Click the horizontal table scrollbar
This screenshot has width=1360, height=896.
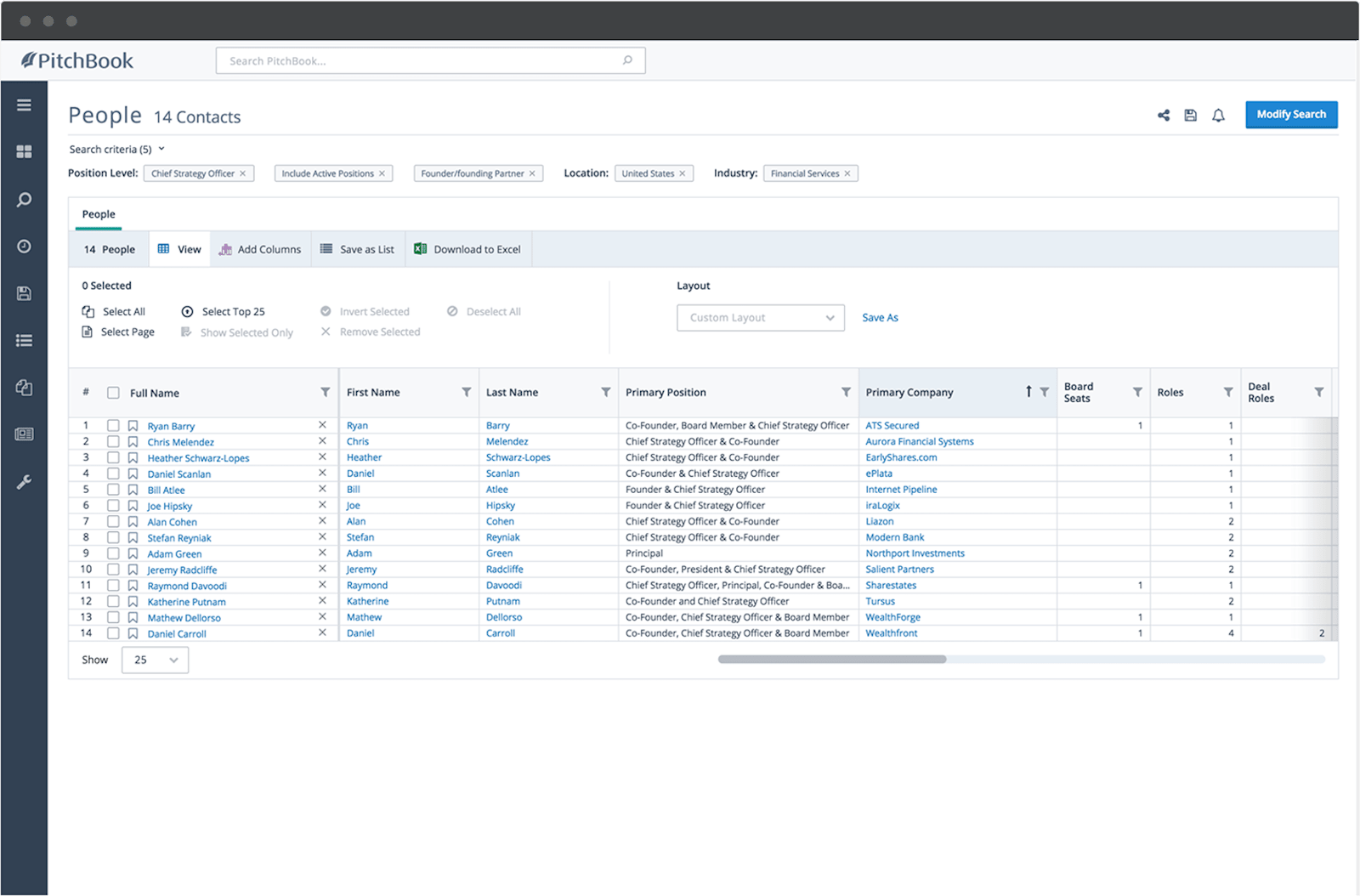(832, 659)
